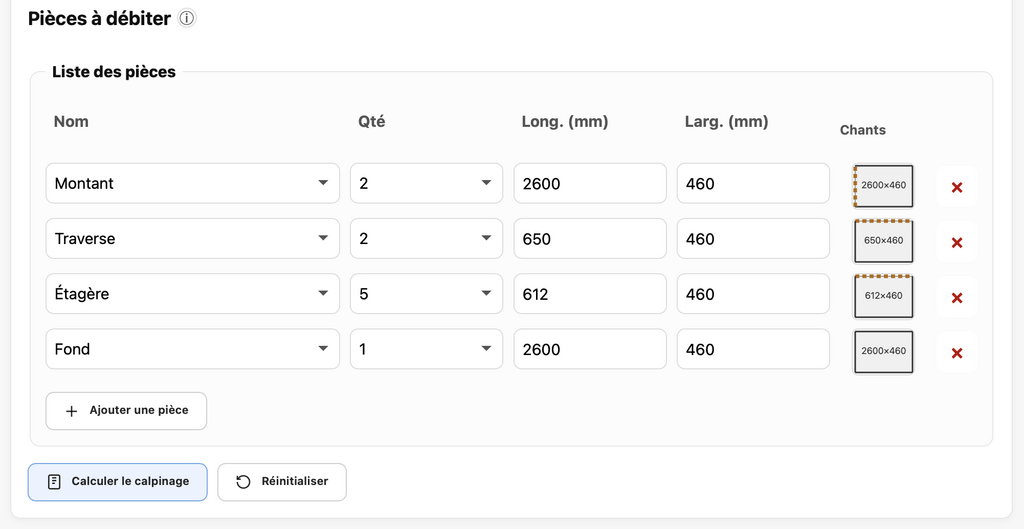1024x529 pixels.
Task: Select the Étagère 612×460 edge diagram
Action: 883,295
